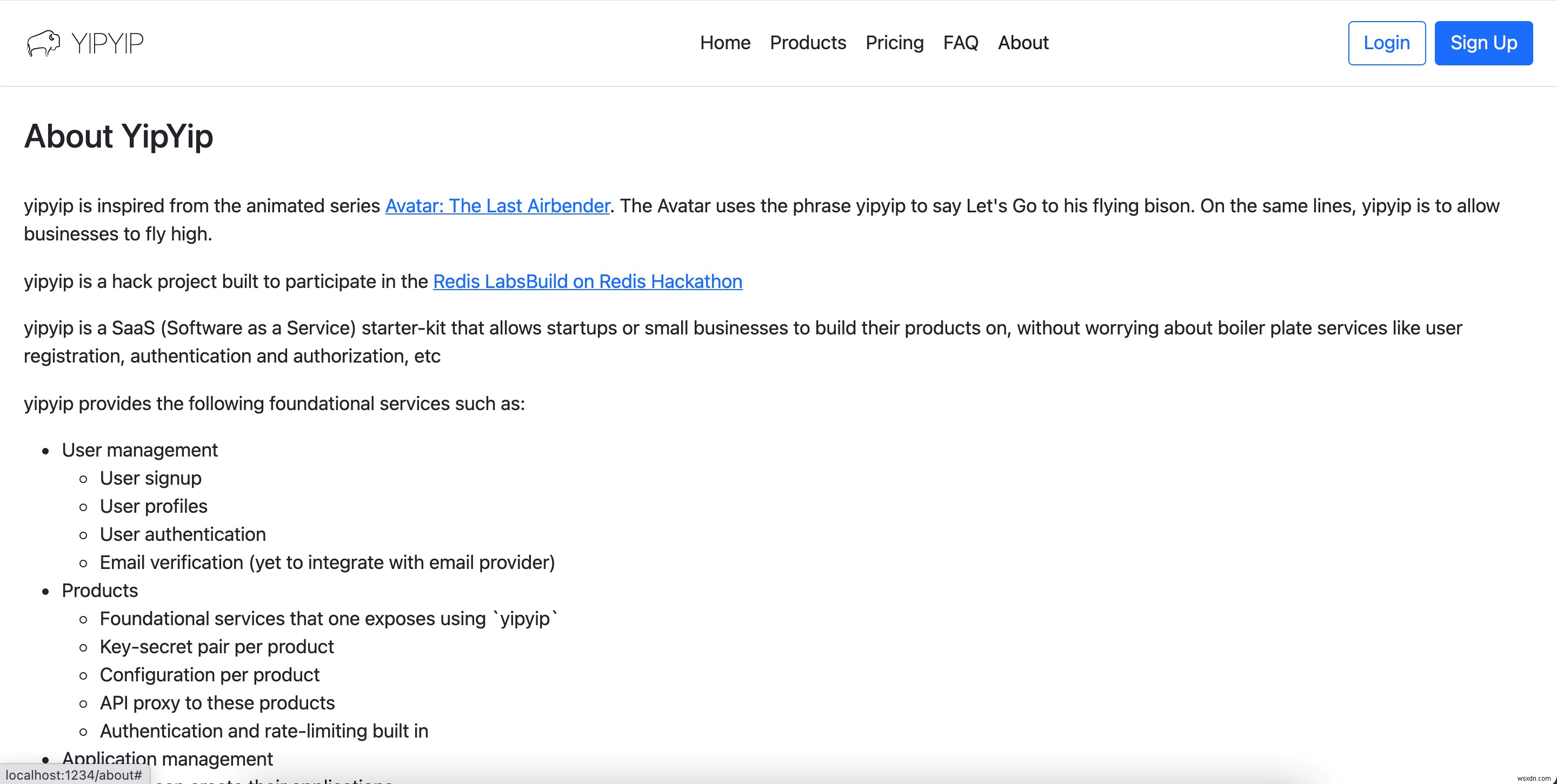
Task: Click the Sign Up button icon
Action: pyautogui.click(x=1484, y=42)
